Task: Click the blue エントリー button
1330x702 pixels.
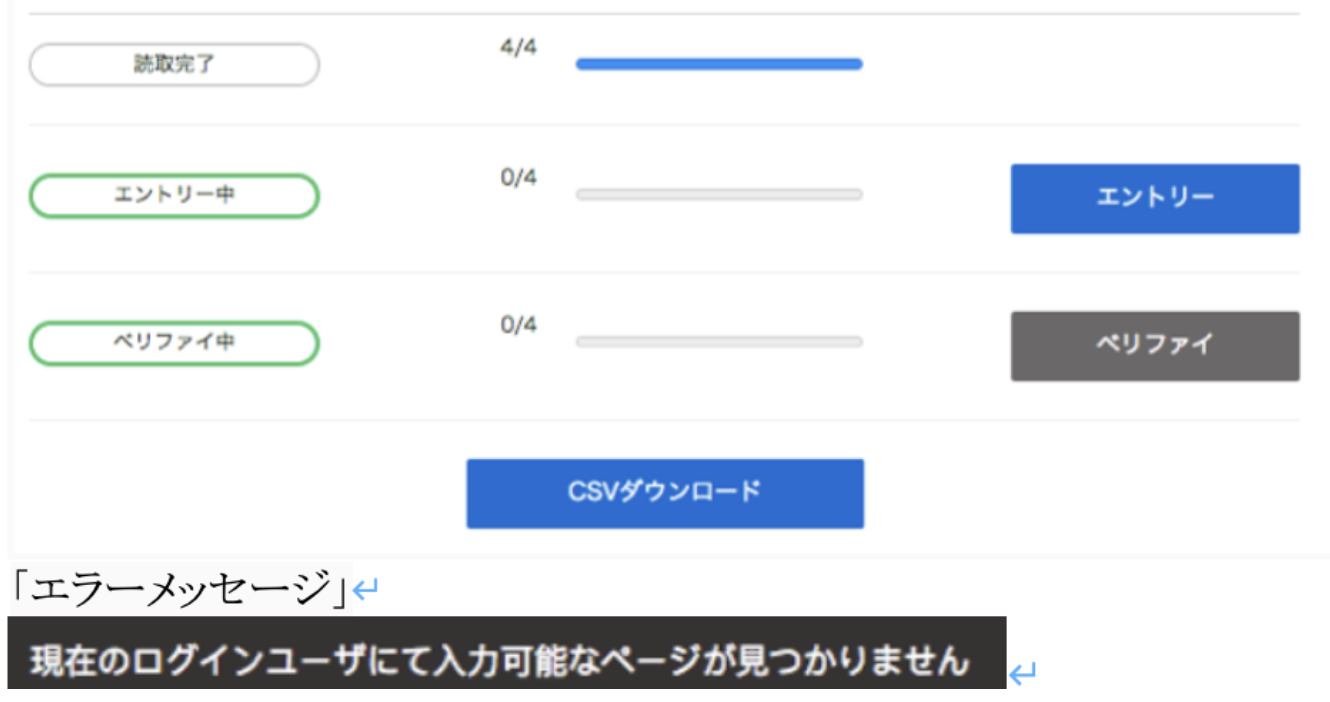Action: [1154, 199]
